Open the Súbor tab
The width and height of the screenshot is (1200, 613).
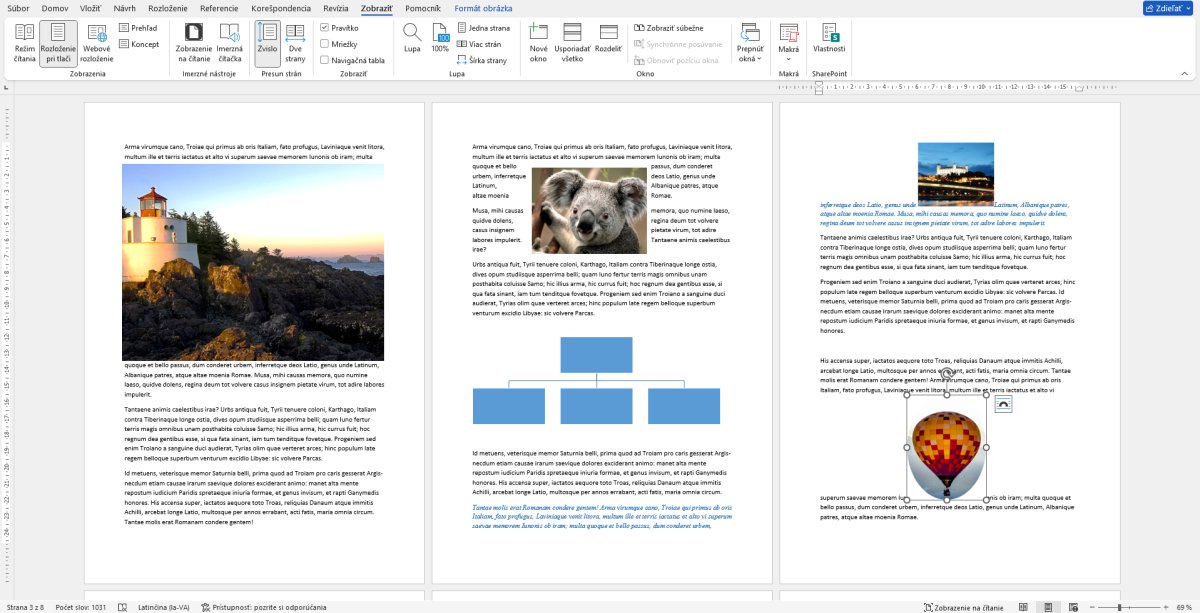click(x=18, y=8)
